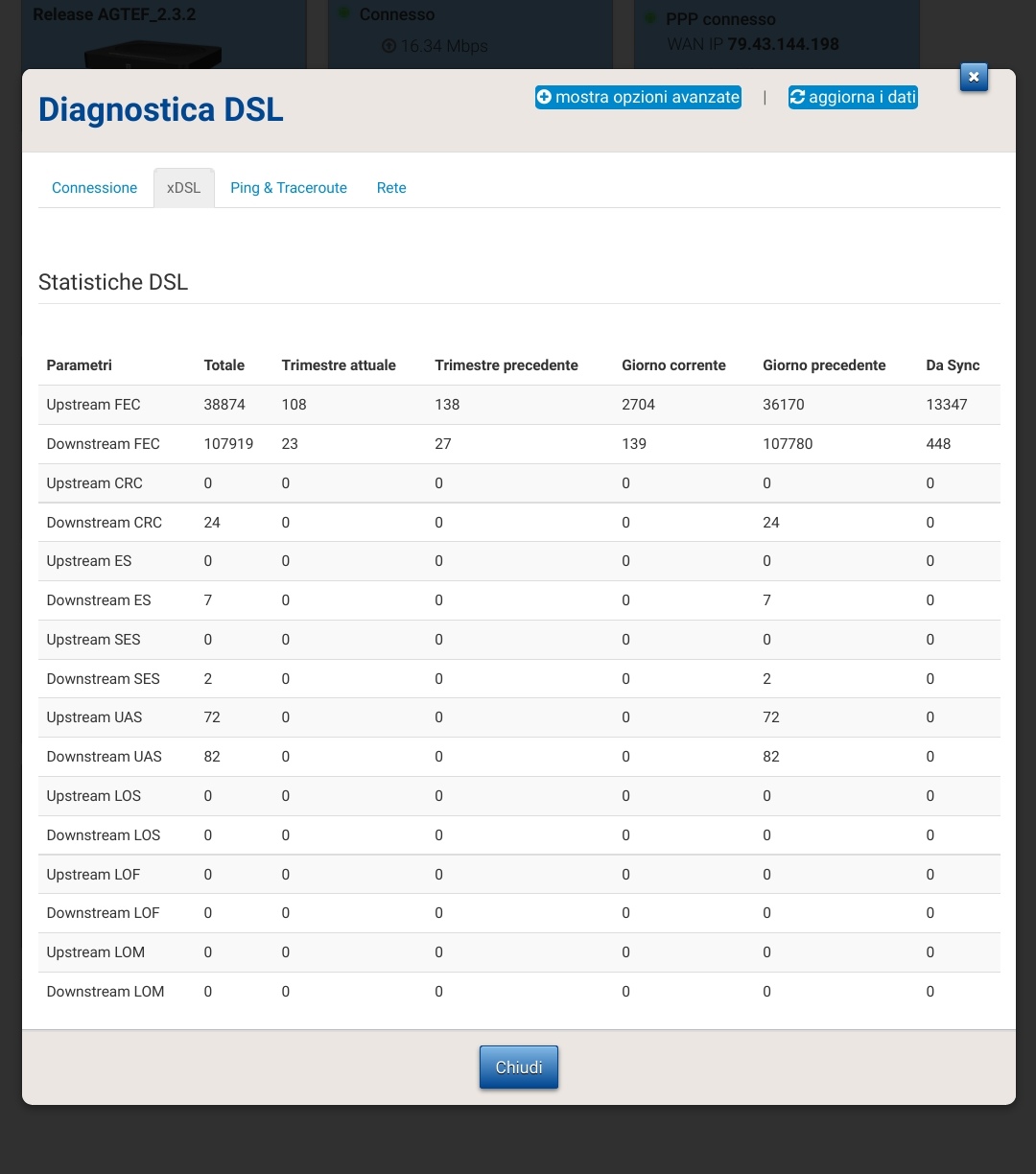Click Downstream UAS total value 82

212,757
